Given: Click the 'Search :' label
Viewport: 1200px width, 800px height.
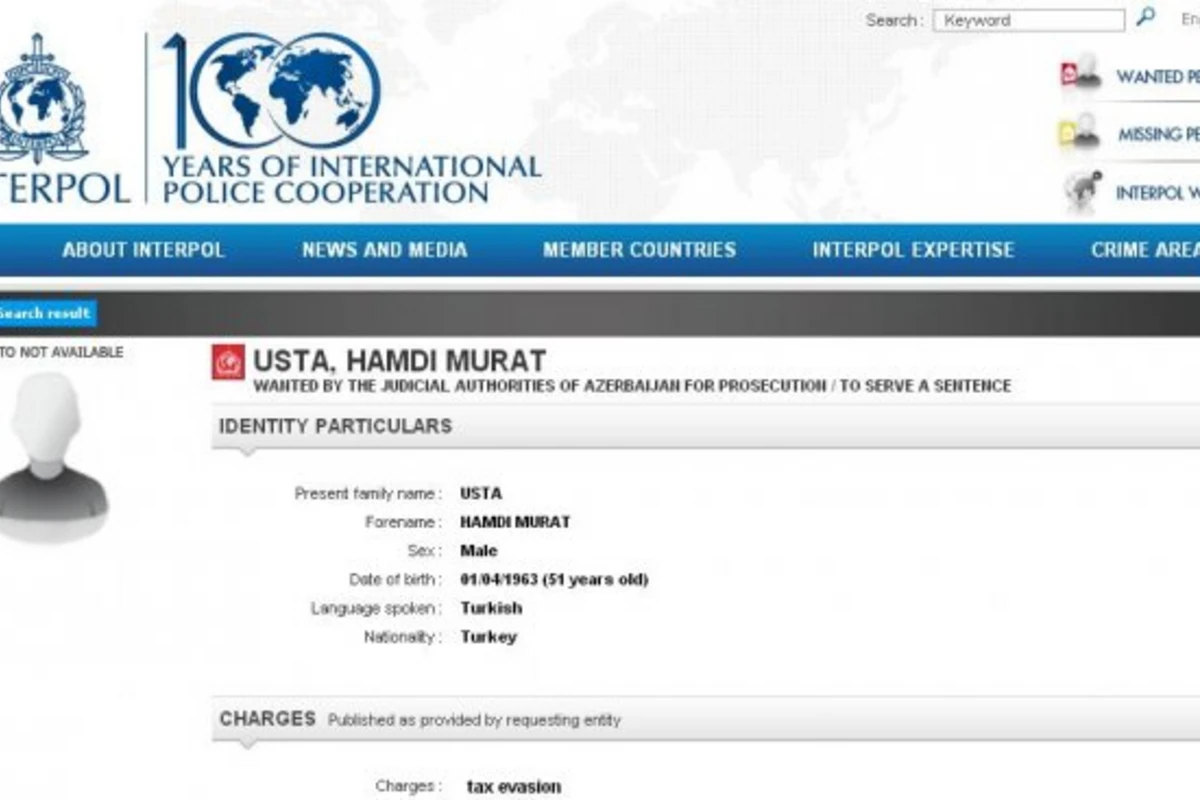Looking at the screenshot, I should click(895, 20).
